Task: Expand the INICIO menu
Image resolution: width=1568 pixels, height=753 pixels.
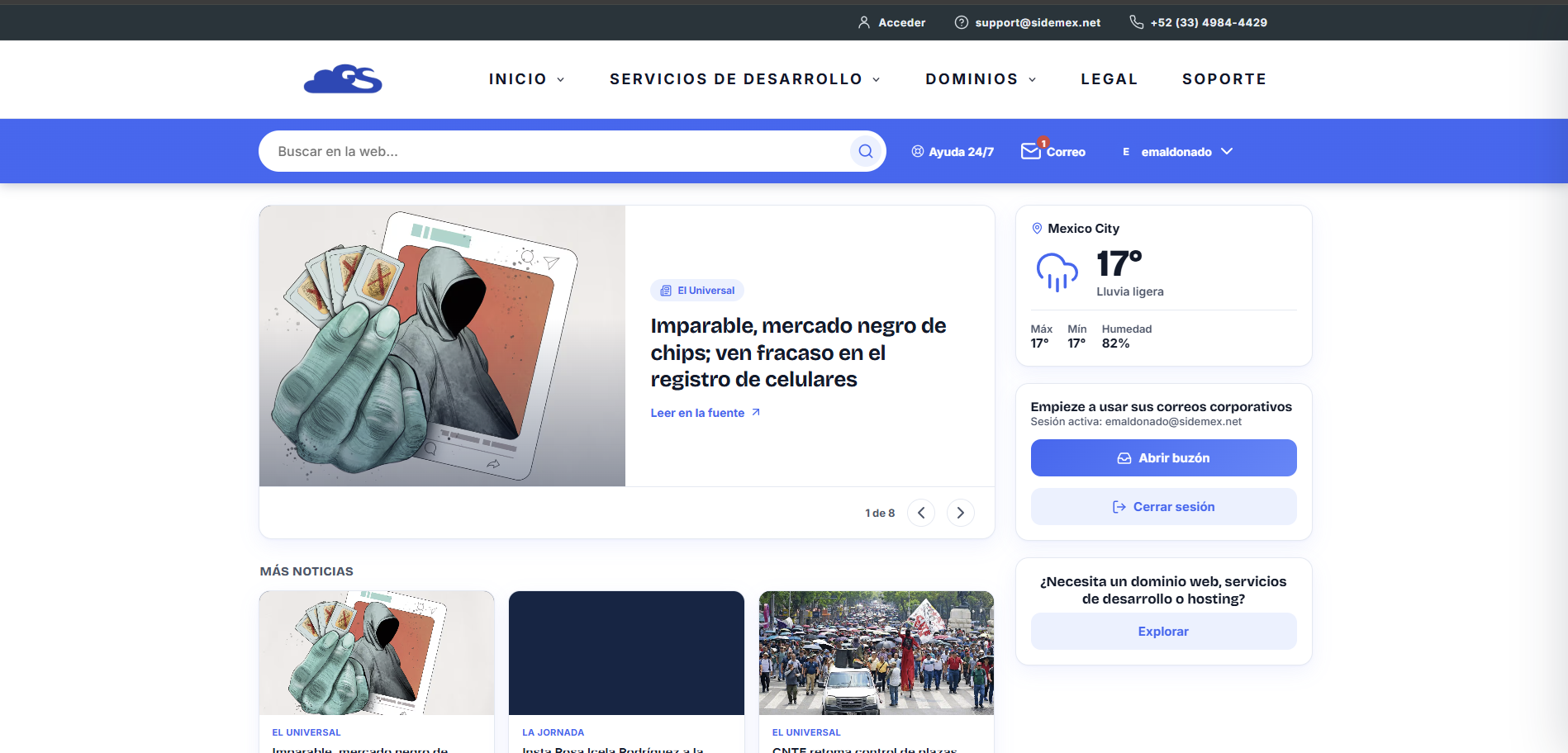Action: pos(526,79)
